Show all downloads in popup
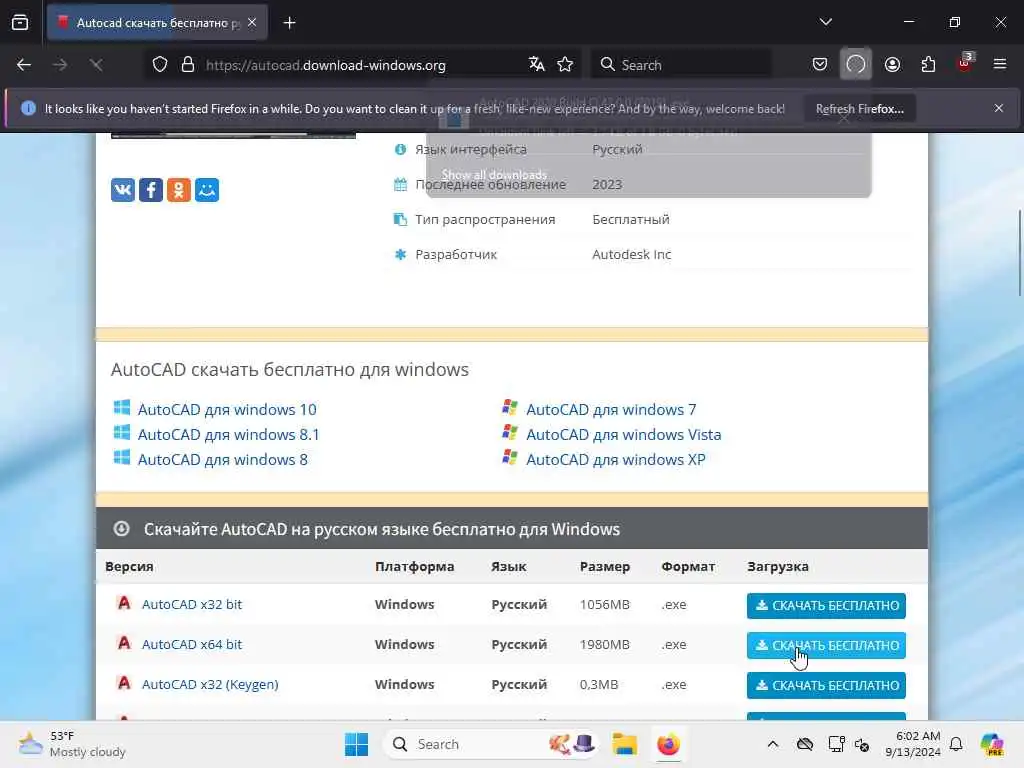The height and width of the screenshot is (768, 1024). click(494, 175)
